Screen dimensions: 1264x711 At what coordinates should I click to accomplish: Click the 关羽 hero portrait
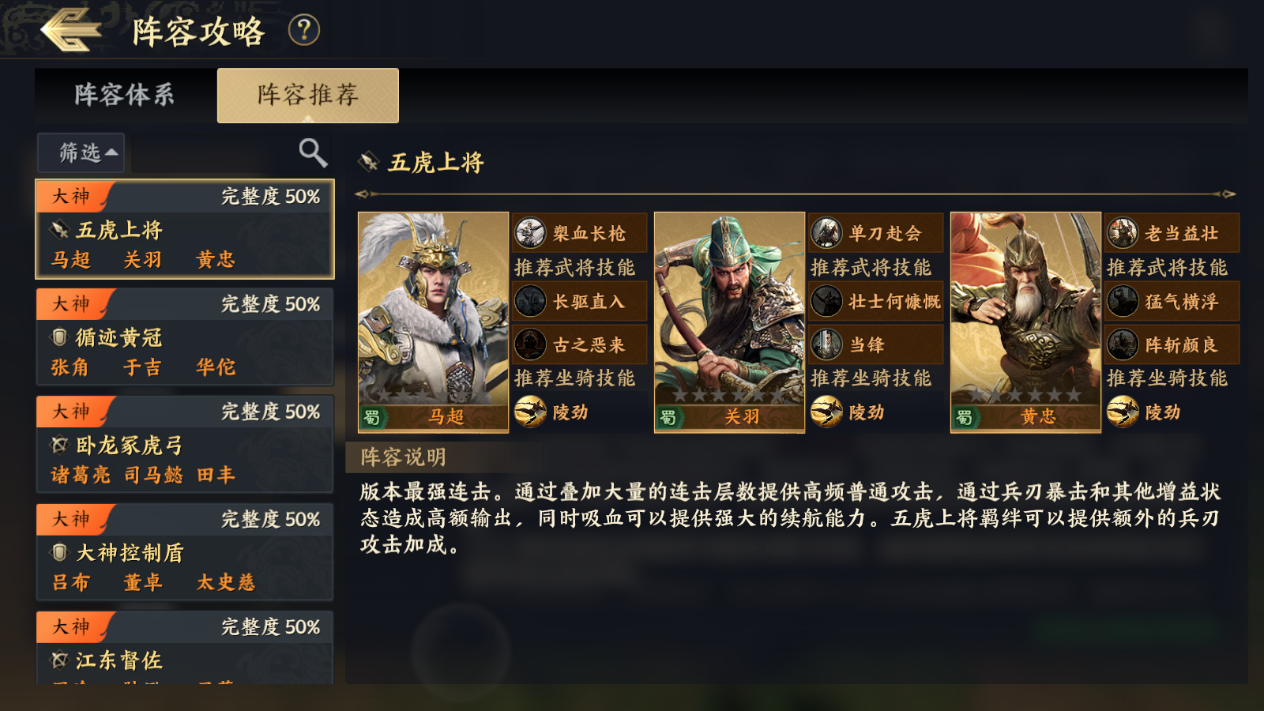pyautogui.click(x=729, y=322)
